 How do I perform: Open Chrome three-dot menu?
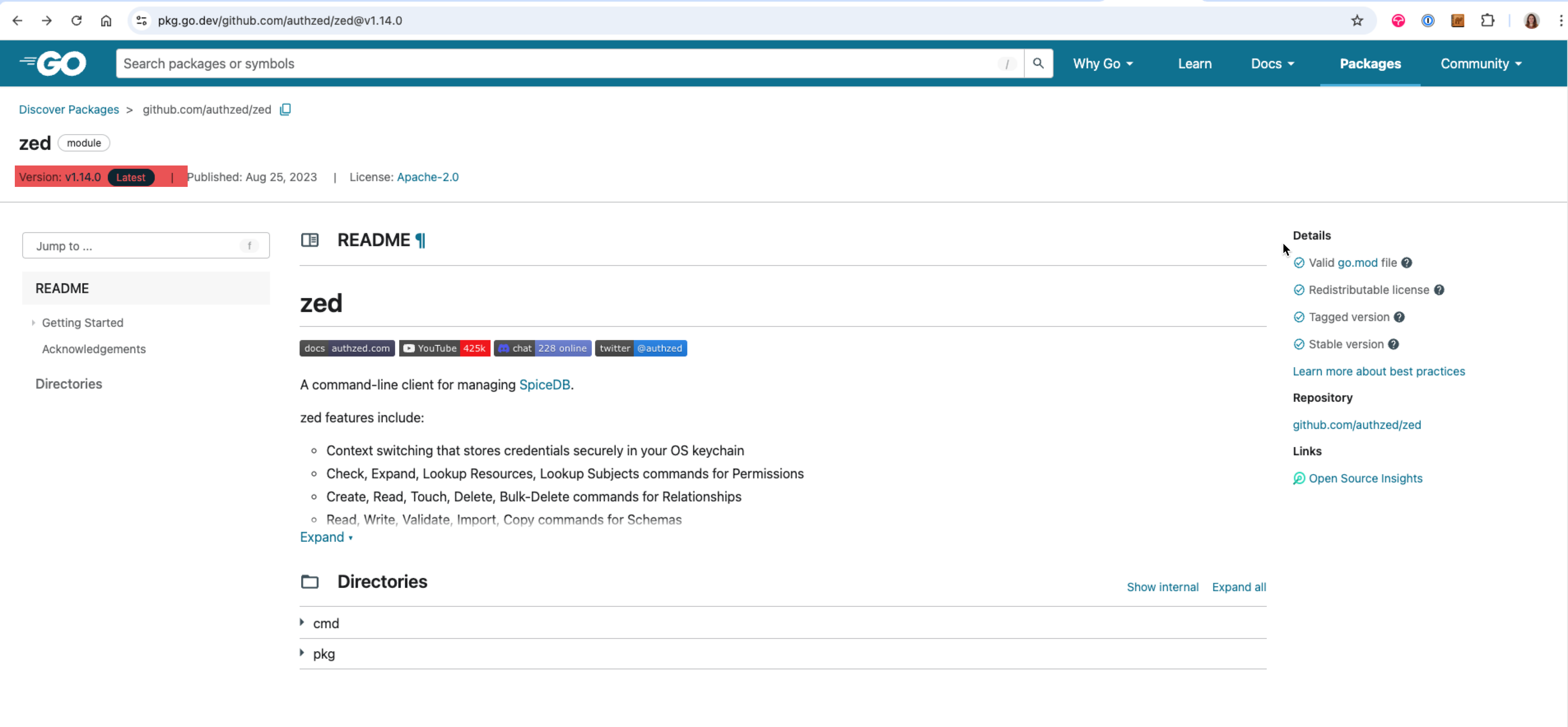[1561, 21]
